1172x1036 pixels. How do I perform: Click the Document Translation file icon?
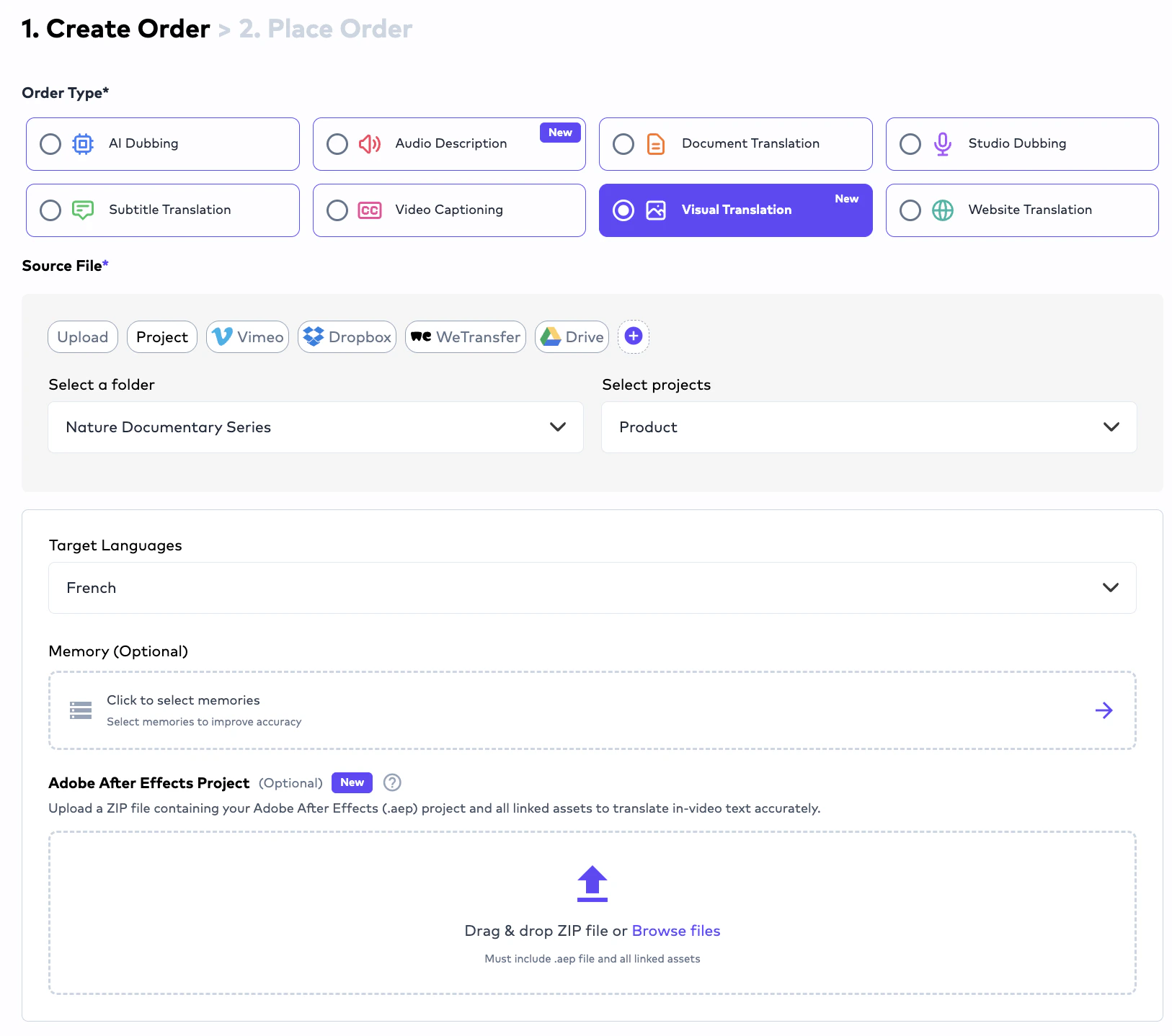[x=656, y=144]
